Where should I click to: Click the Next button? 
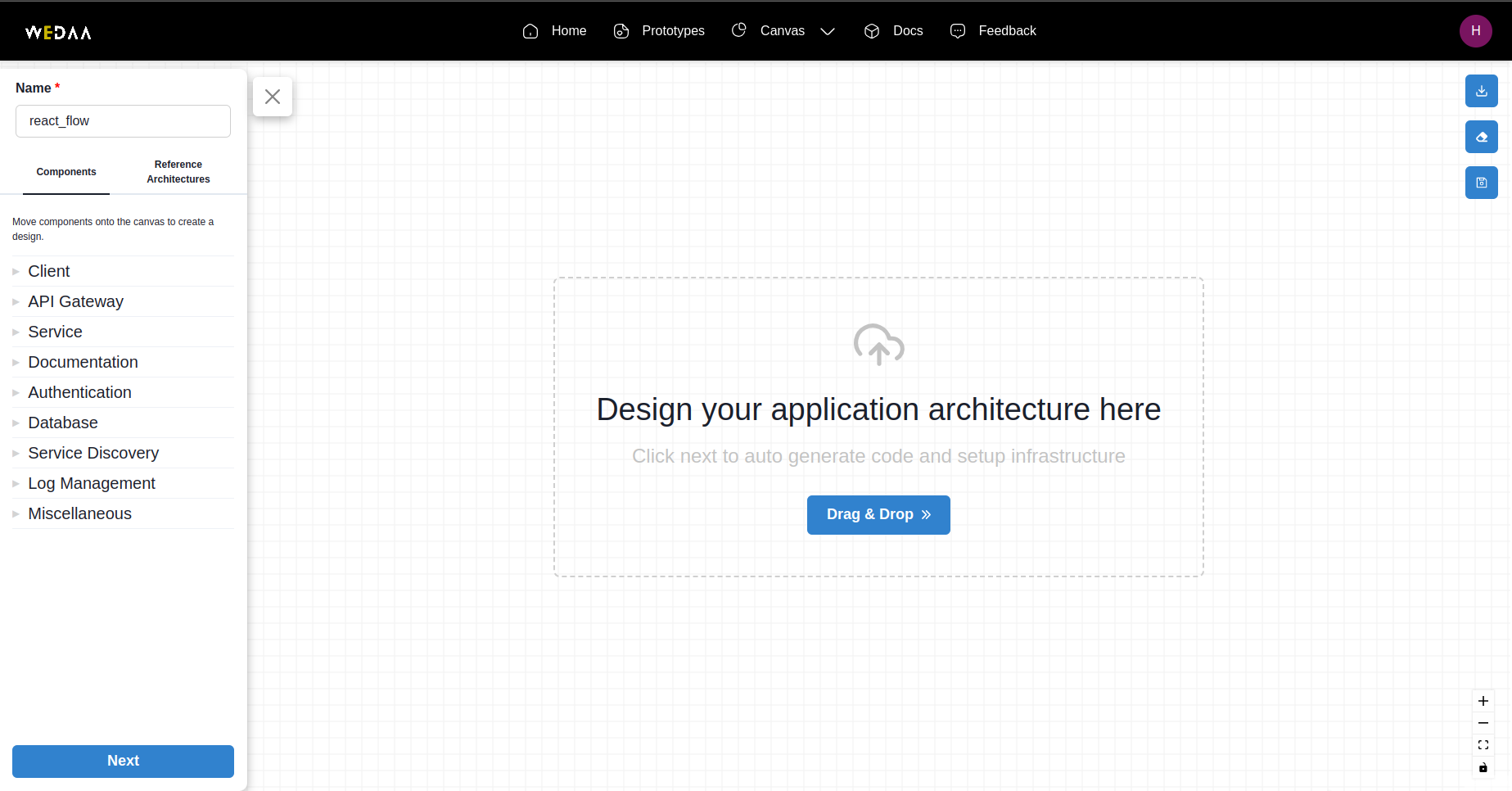point(123,761)
